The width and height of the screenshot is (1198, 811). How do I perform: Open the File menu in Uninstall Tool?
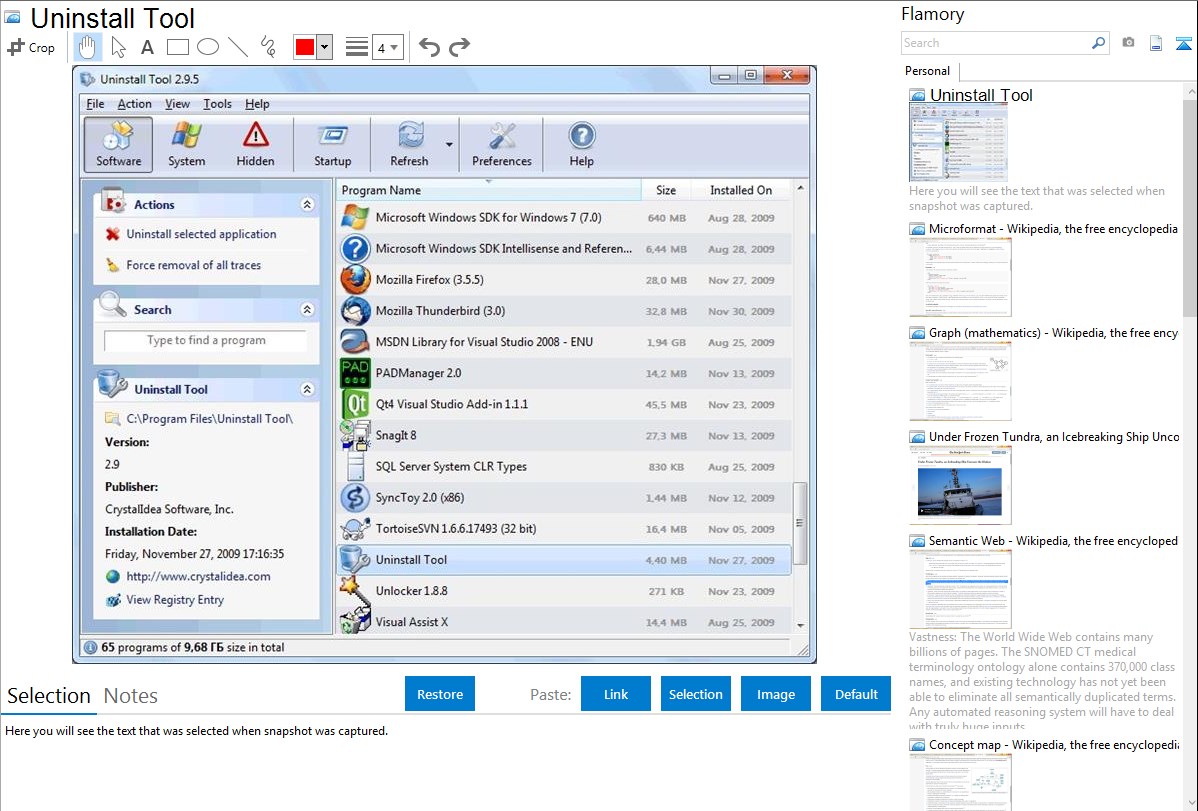tap(96, 104)
